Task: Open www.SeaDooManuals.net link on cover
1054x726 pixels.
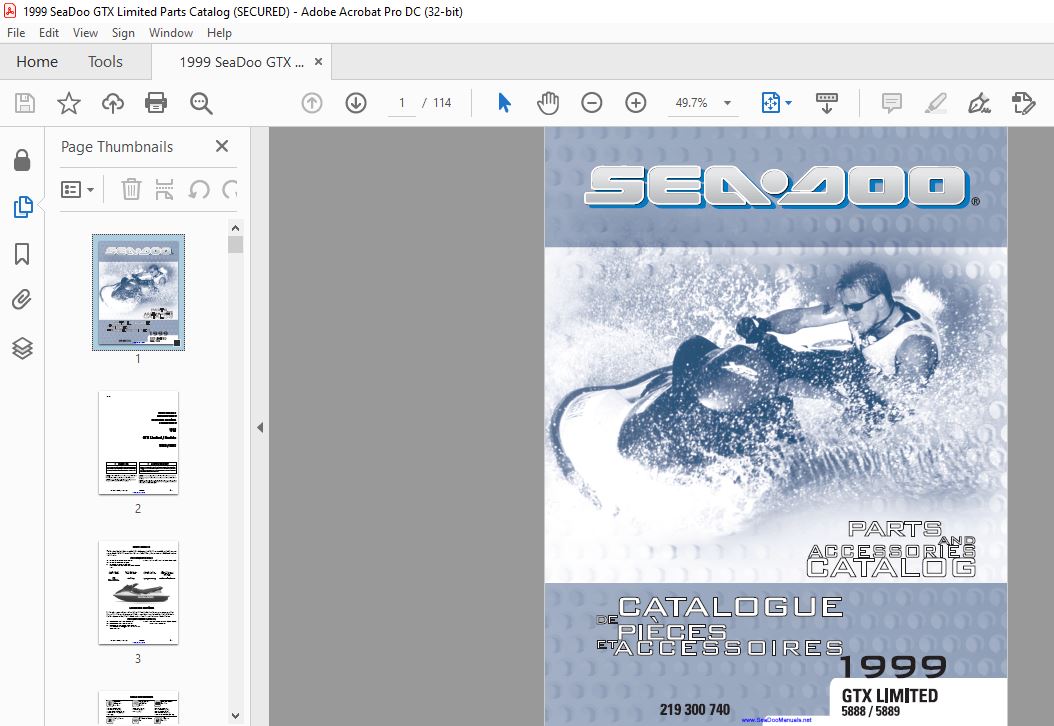Action: point(776,720)
